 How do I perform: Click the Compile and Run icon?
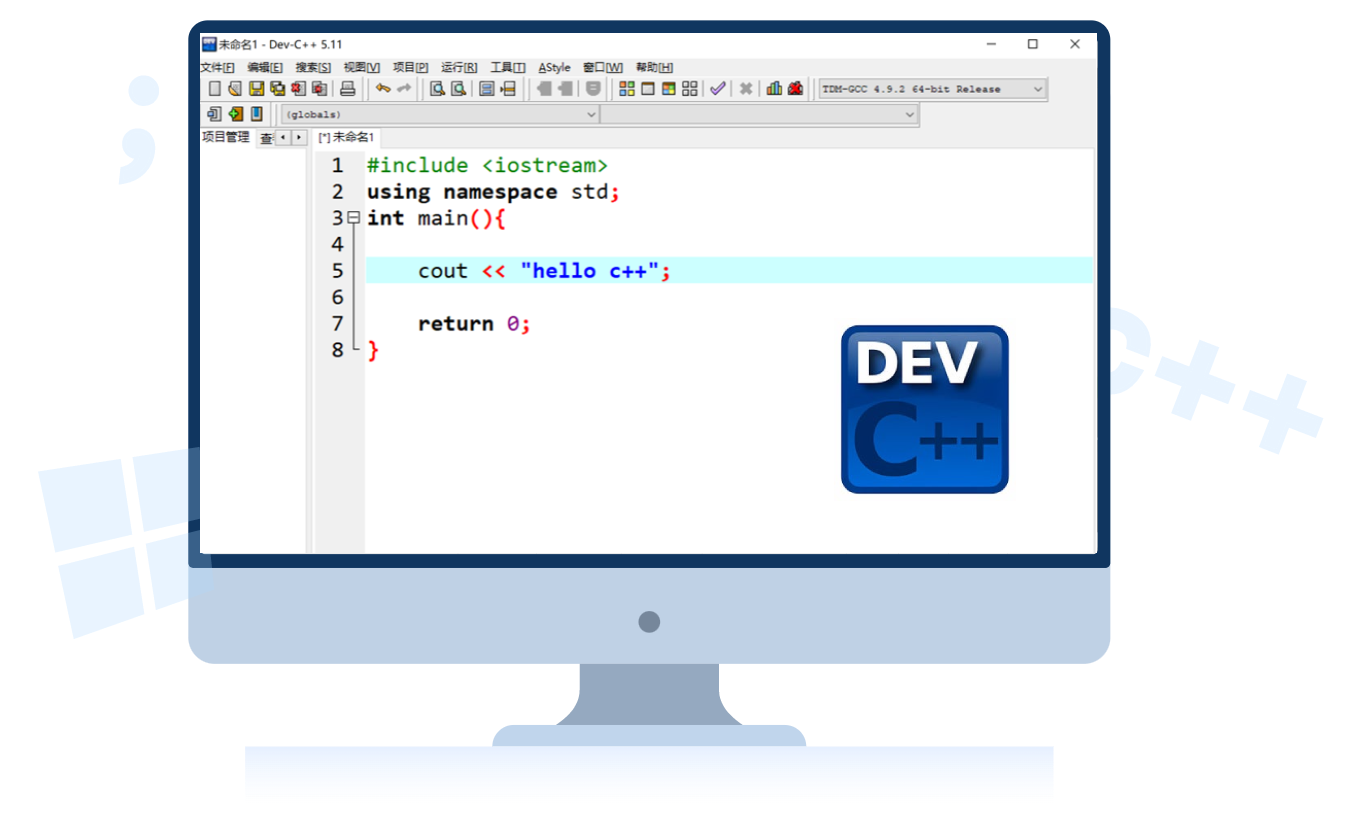(x=669, y=89)
